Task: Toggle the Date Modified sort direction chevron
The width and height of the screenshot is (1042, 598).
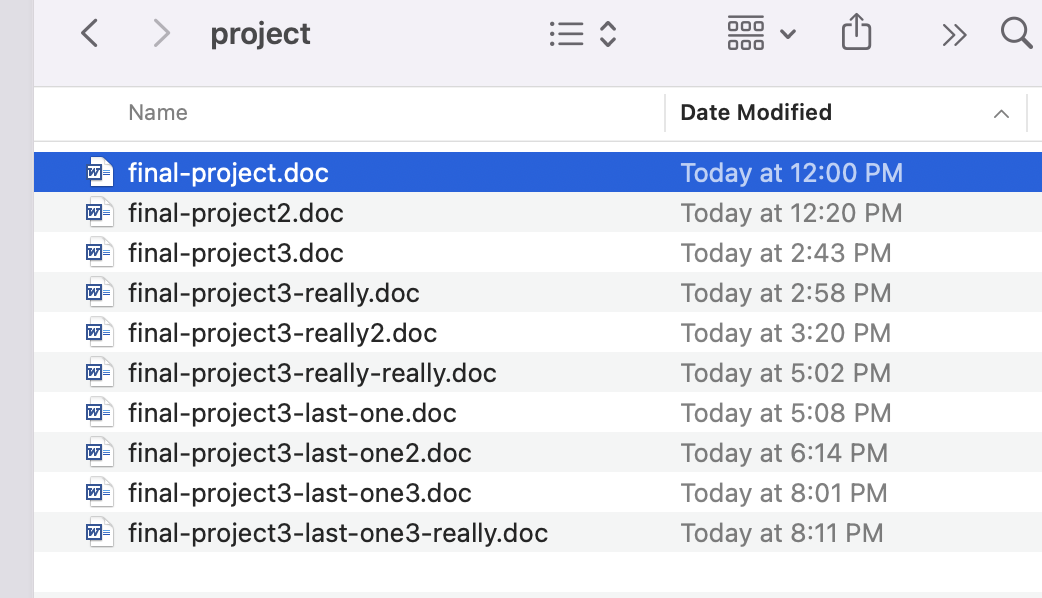Action: [1001, 113]
